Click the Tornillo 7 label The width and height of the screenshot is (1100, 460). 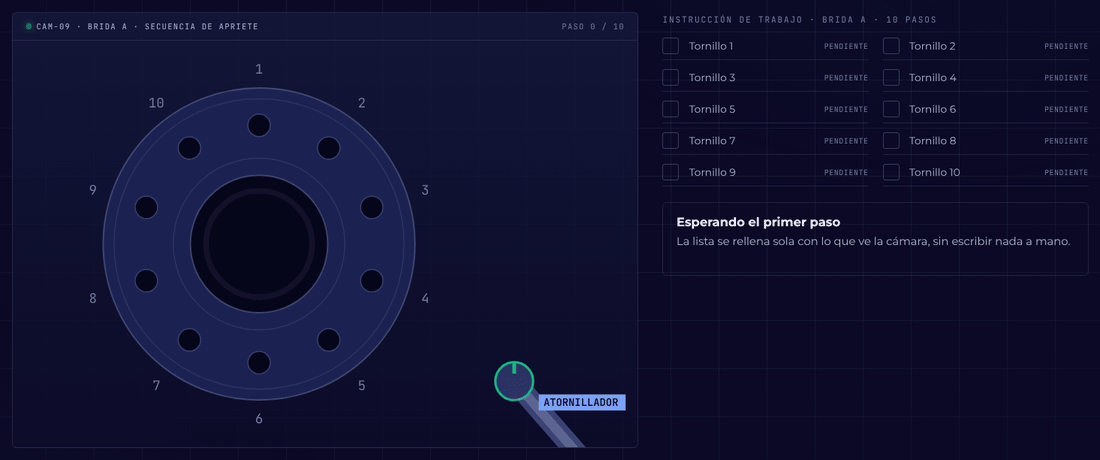point(712,141)
